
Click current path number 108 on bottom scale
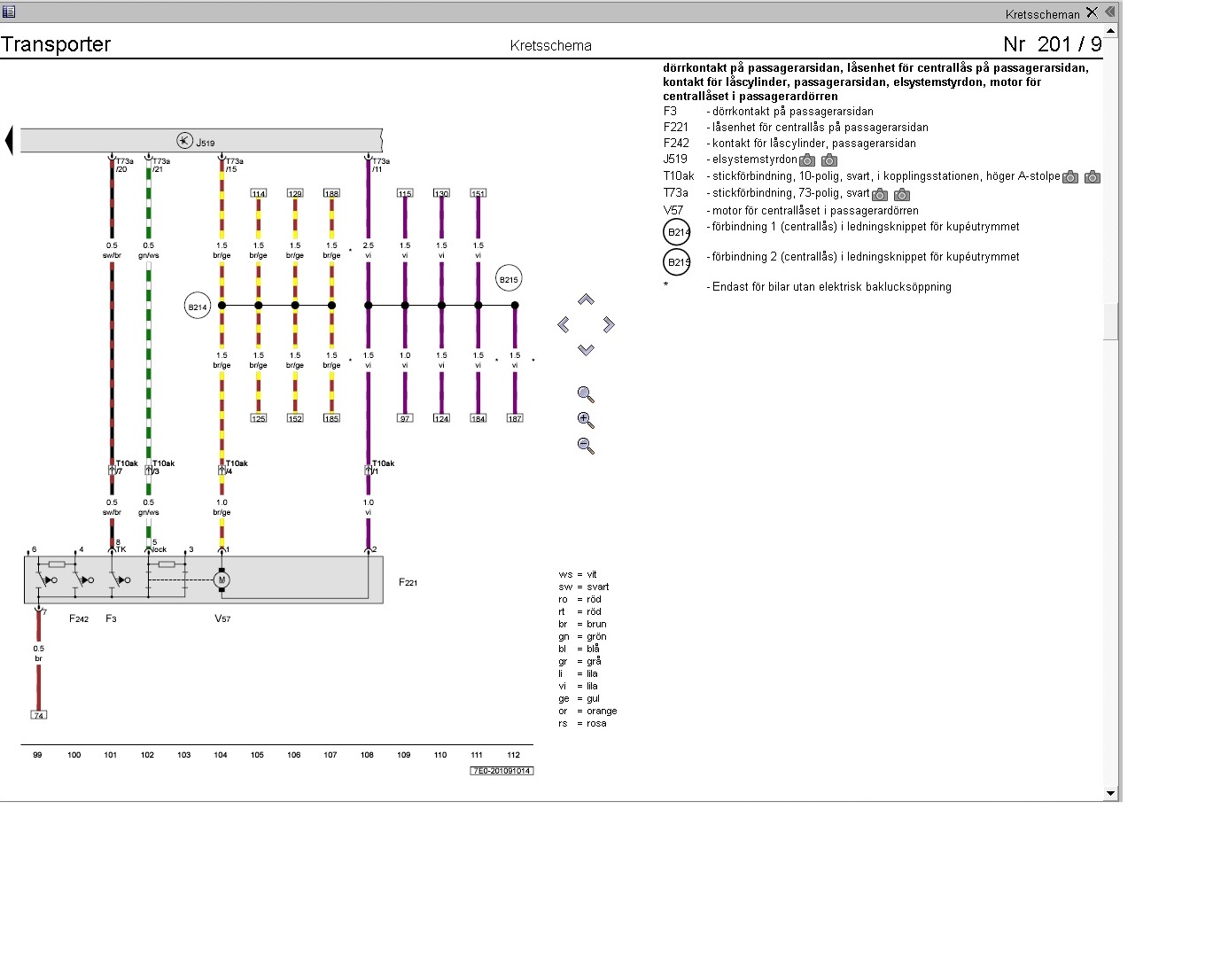[x=367, y=755]
